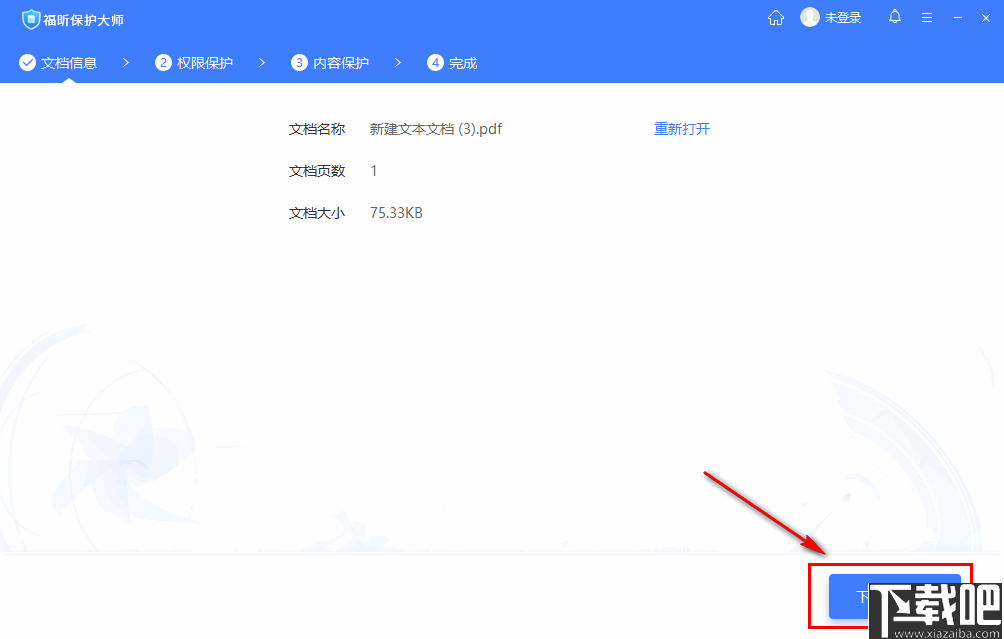Click chevron between 内容保护 and 完成
The width and height of the screenshot is (1004, 639).
(x=397, y=62)
